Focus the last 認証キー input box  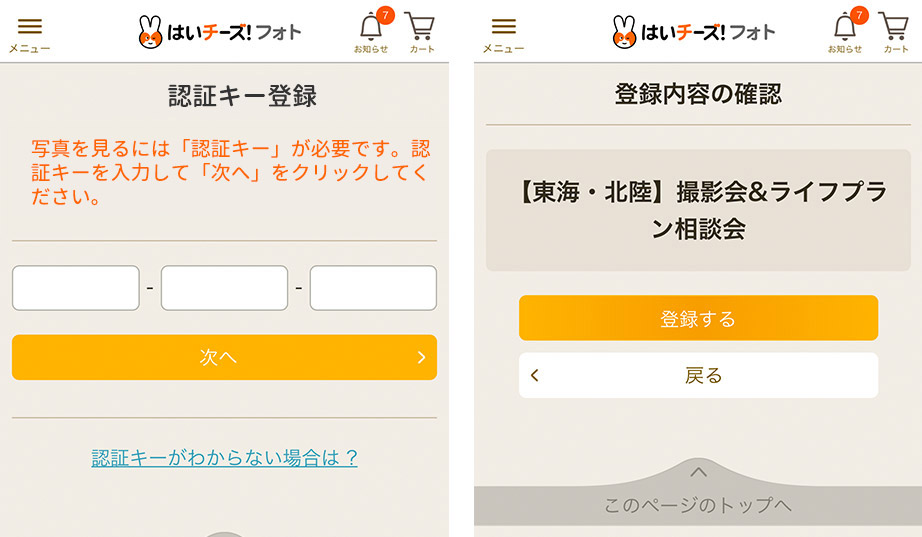point(373,288)
